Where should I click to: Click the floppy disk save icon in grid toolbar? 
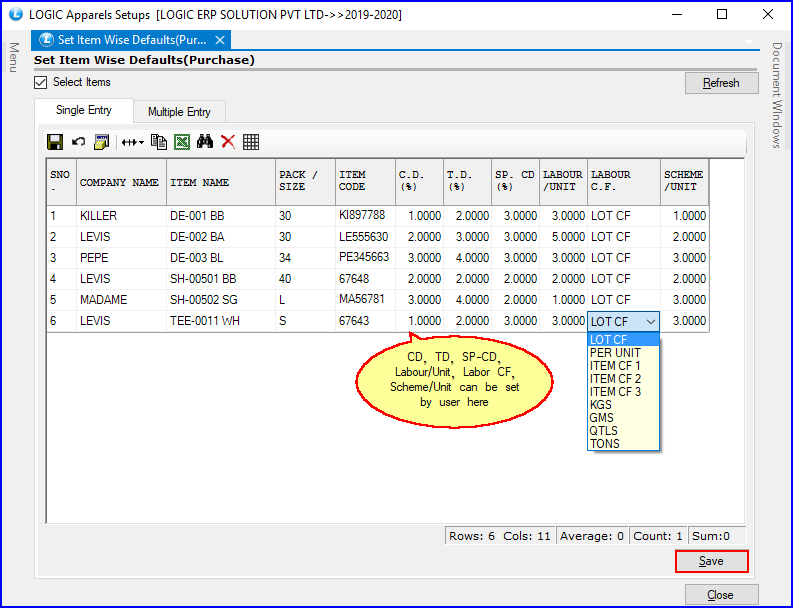[x=55, y=142]
